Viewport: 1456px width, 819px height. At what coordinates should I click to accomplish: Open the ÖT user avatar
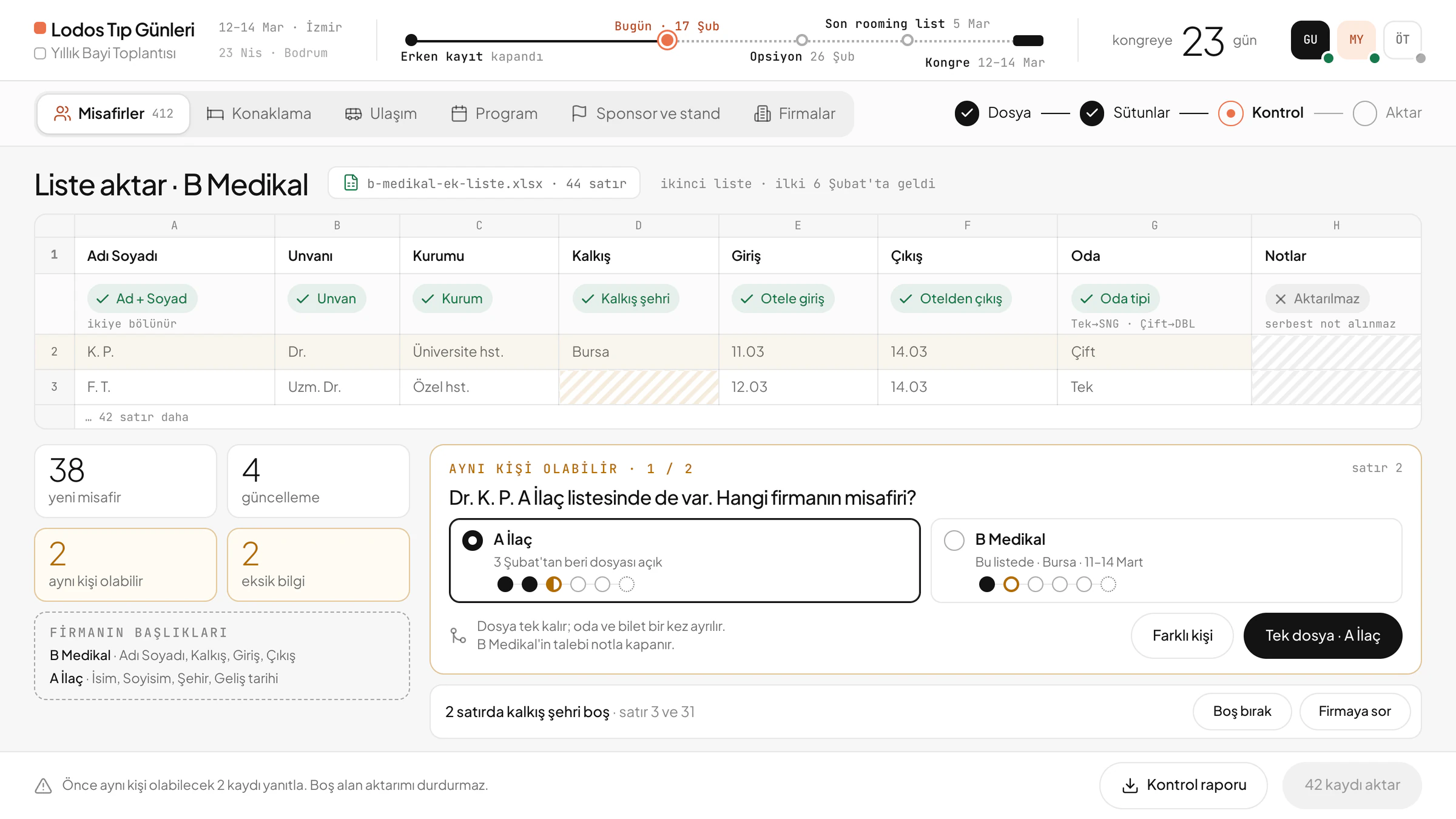pyautogui.click(x=1403, y=40)
